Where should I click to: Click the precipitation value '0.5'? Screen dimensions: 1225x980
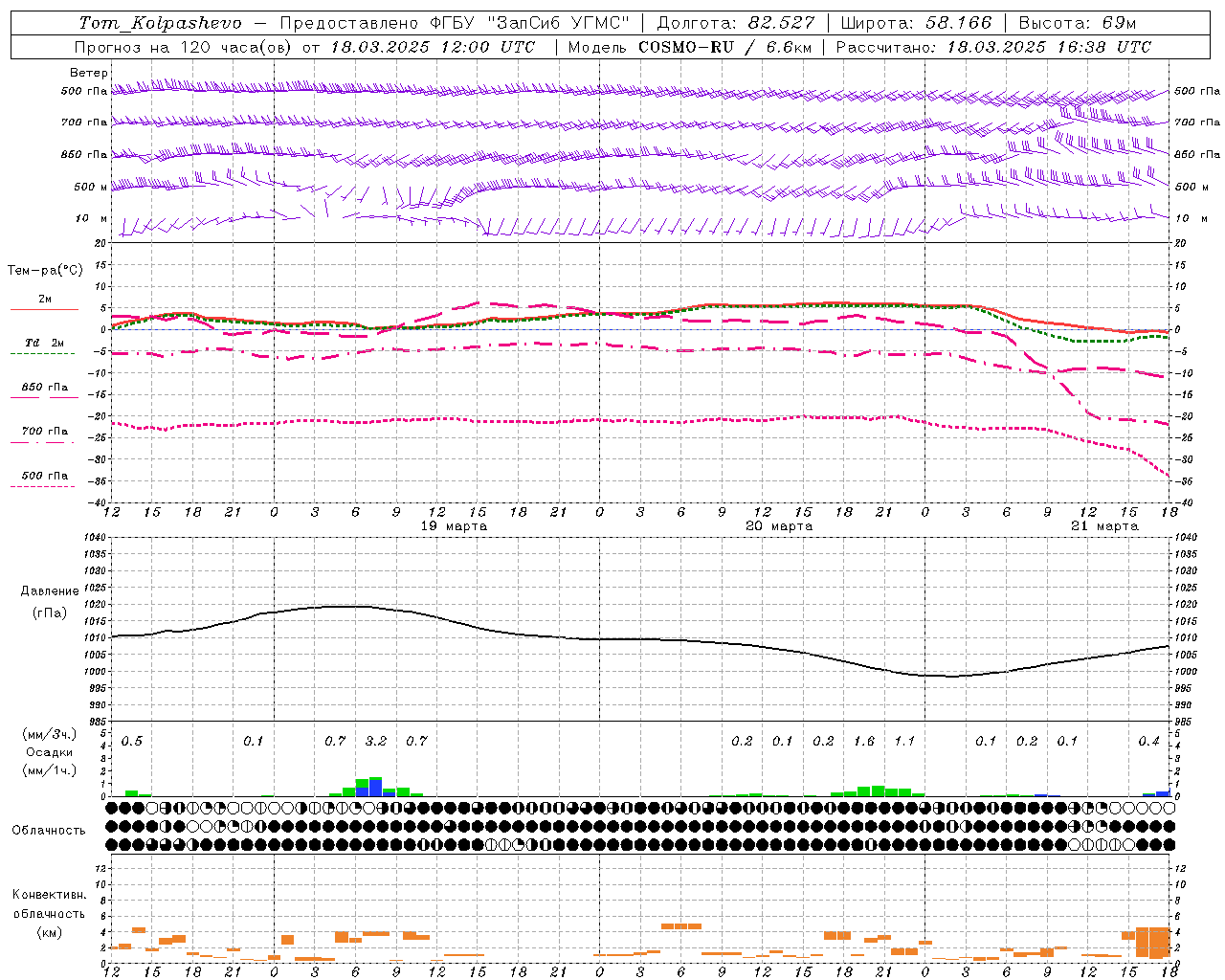click(x=132, y=742)
